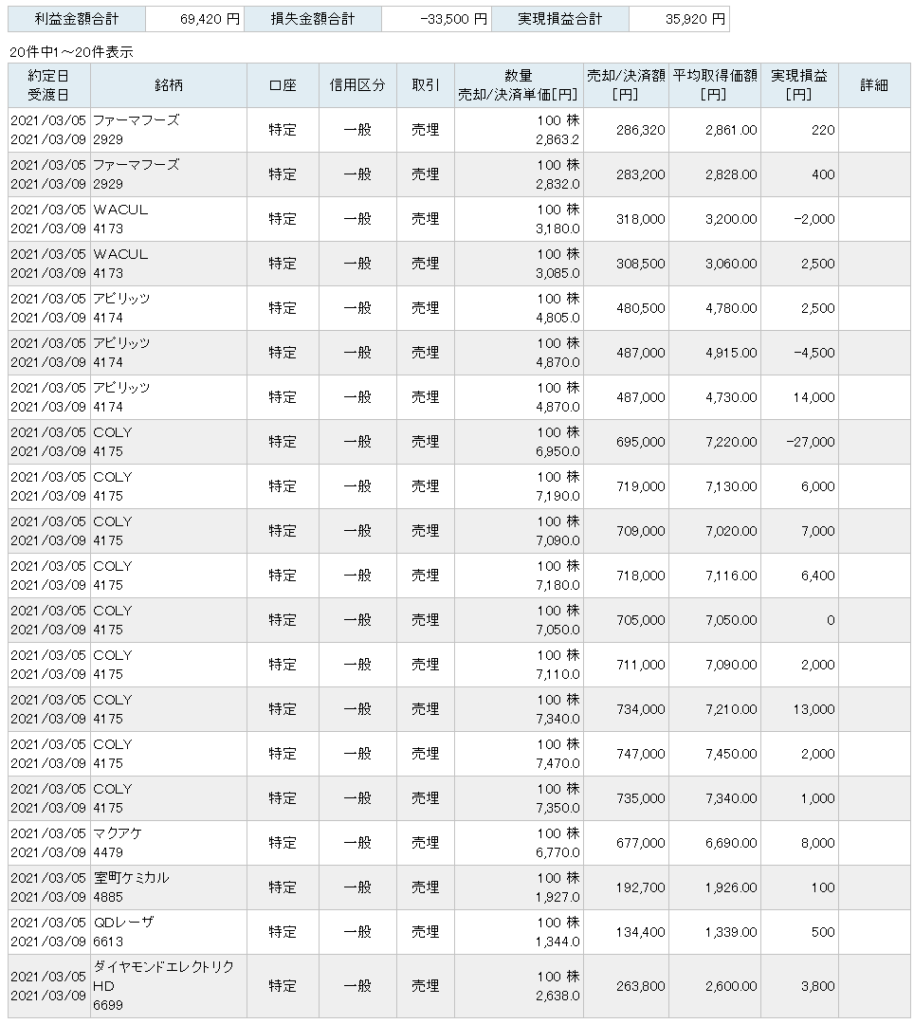Click the 銘柄 column header

tap(168, 85)
